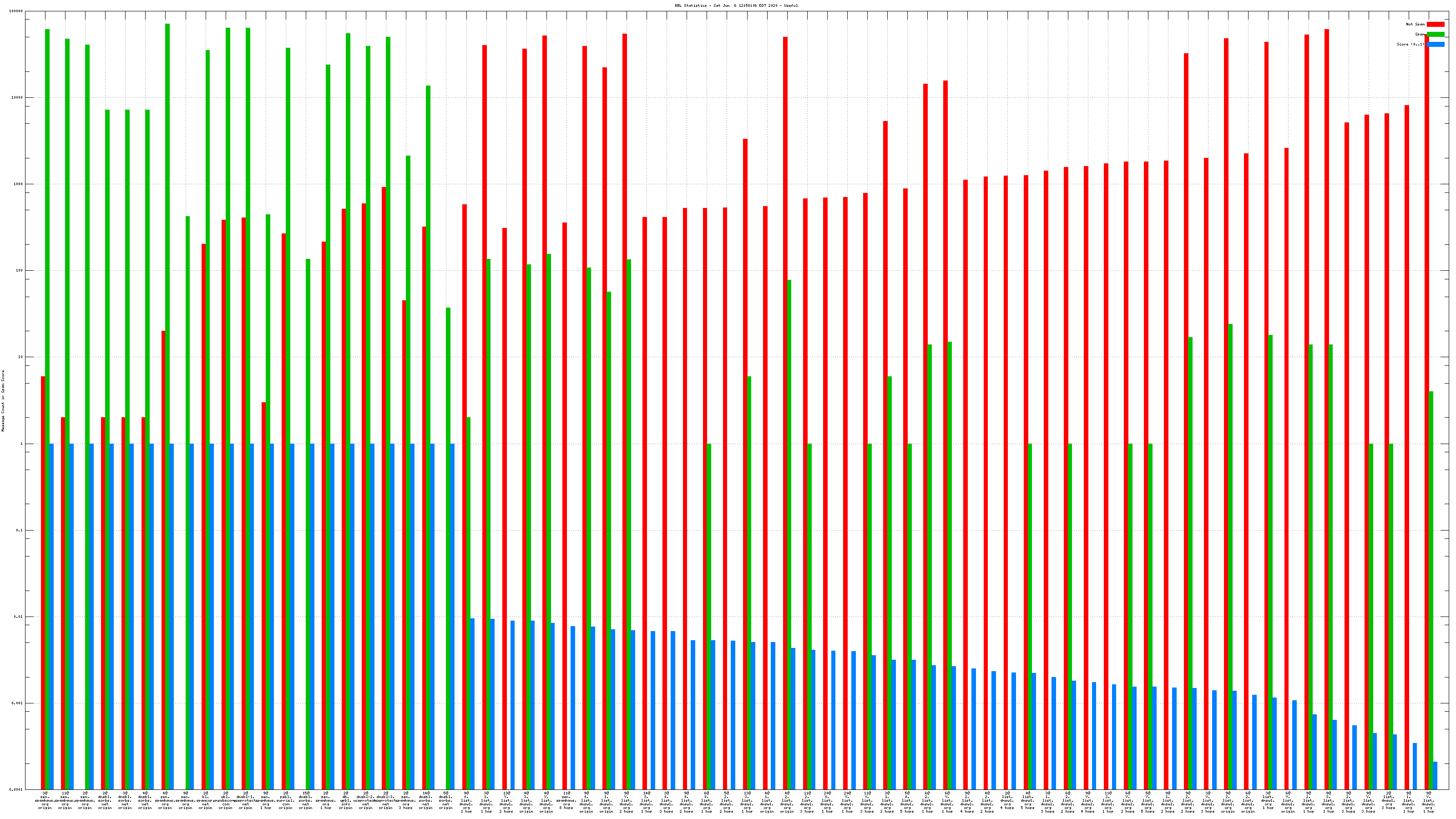Click the Message Count or Spam Score axis title

(3, 401)
